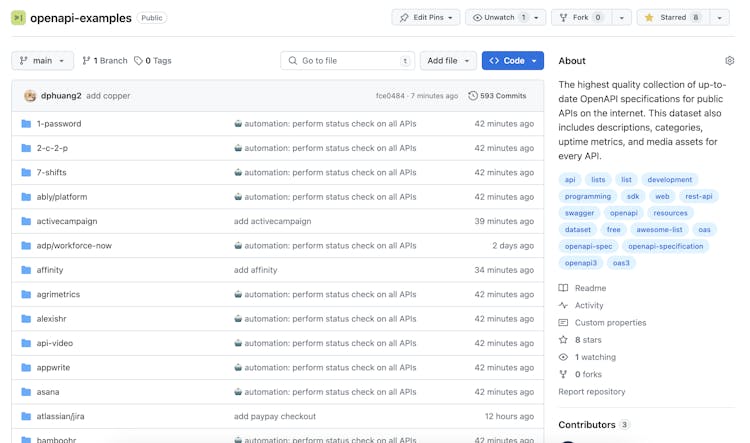
Task: Open the main branch selector
Action: point(43,61)
